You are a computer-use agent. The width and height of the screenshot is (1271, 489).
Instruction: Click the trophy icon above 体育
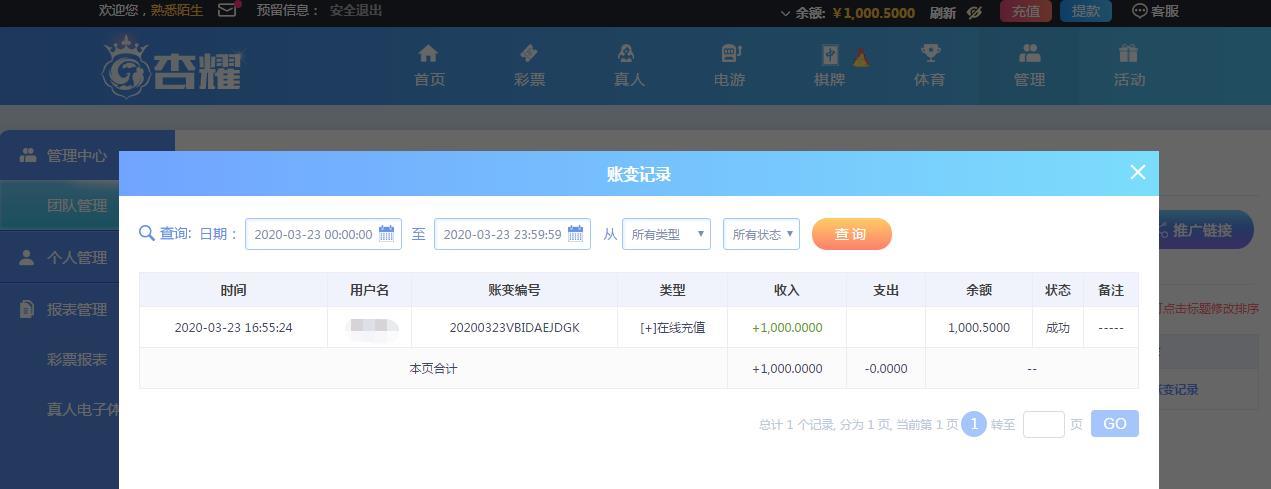pyautogui.click(x=930, y=53)
